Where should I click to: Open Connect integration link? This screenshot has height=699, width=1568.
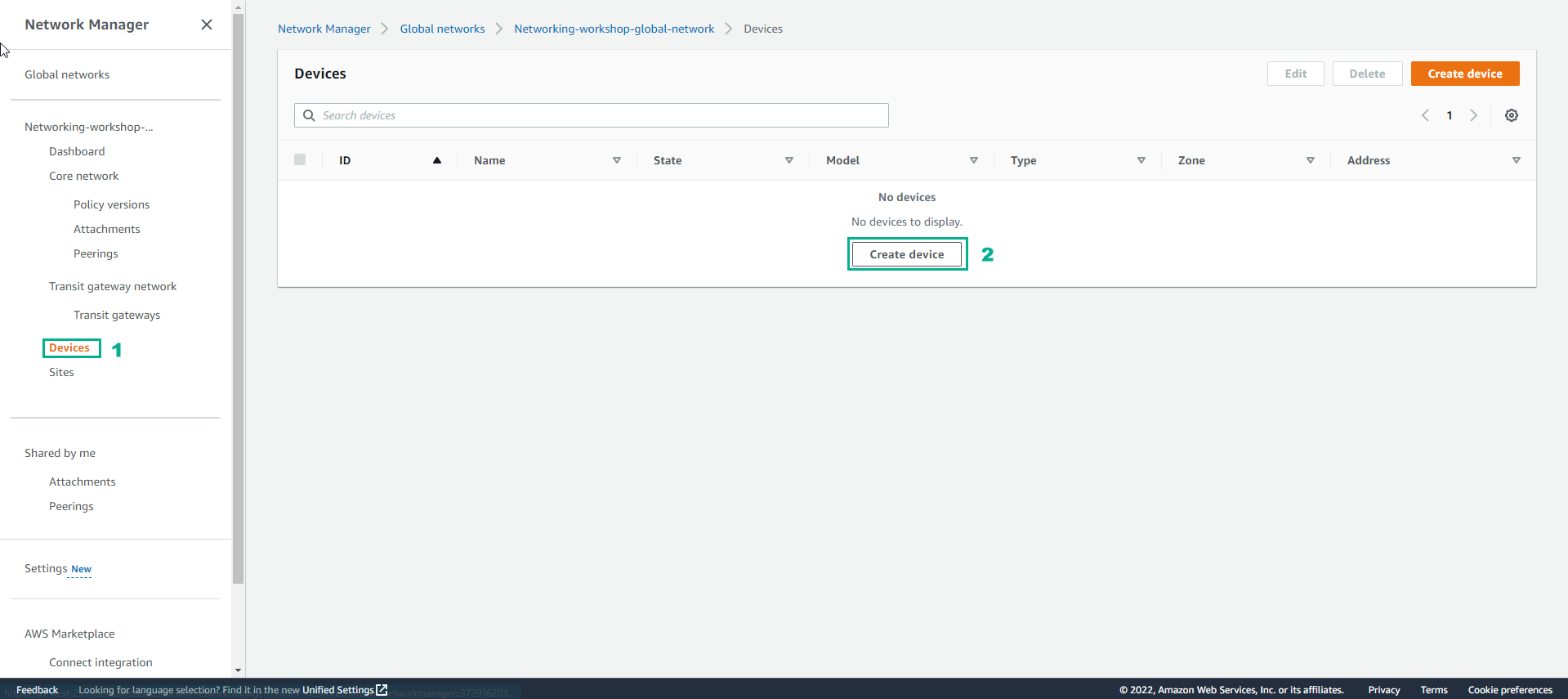(x=101, y=662)
